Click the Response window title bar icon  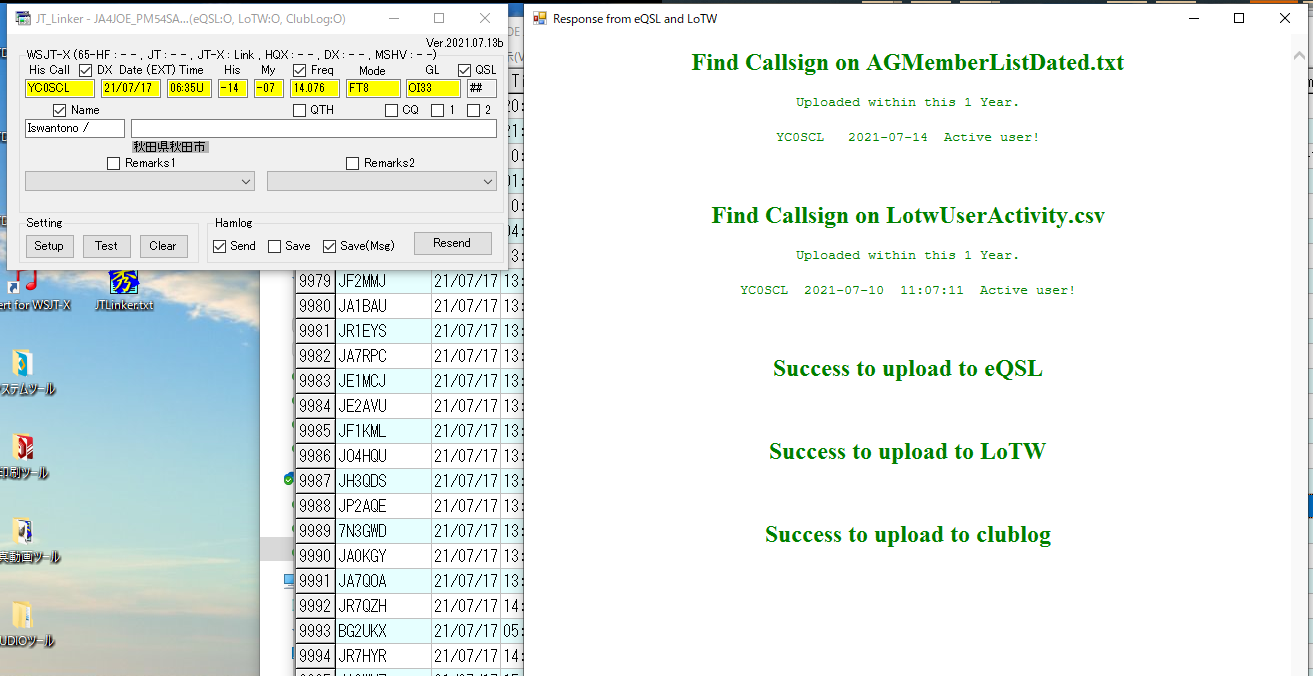(x=540, y=18)
